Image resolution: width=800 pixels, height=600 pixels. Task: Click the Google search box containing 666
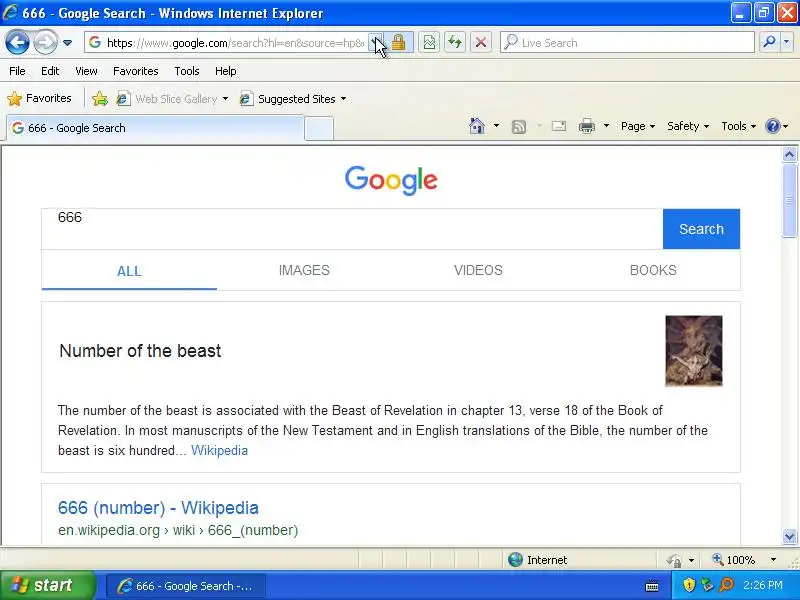[x=352, y=229]
